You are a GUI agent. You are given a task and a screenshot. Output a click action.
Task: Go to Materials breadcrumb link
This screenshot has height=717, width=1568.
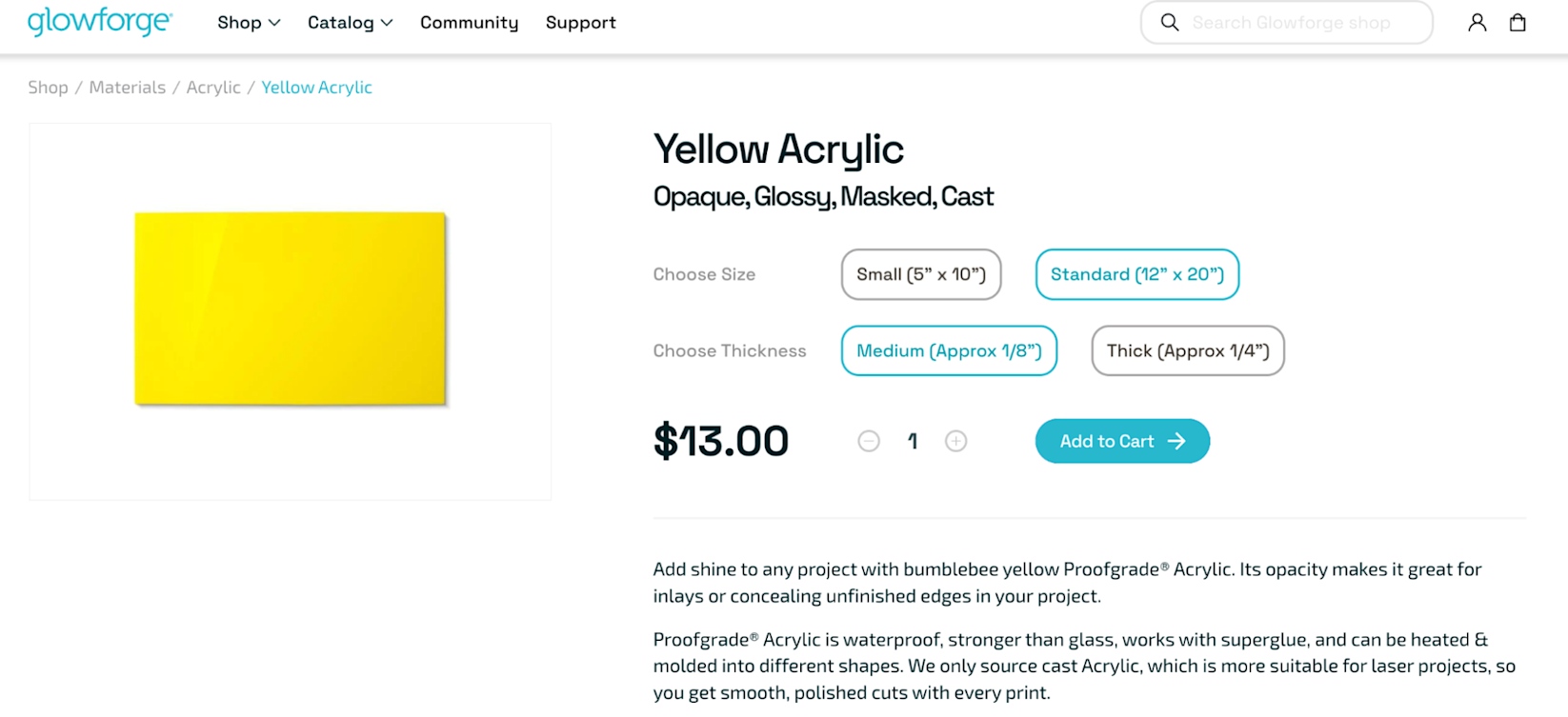128,88
